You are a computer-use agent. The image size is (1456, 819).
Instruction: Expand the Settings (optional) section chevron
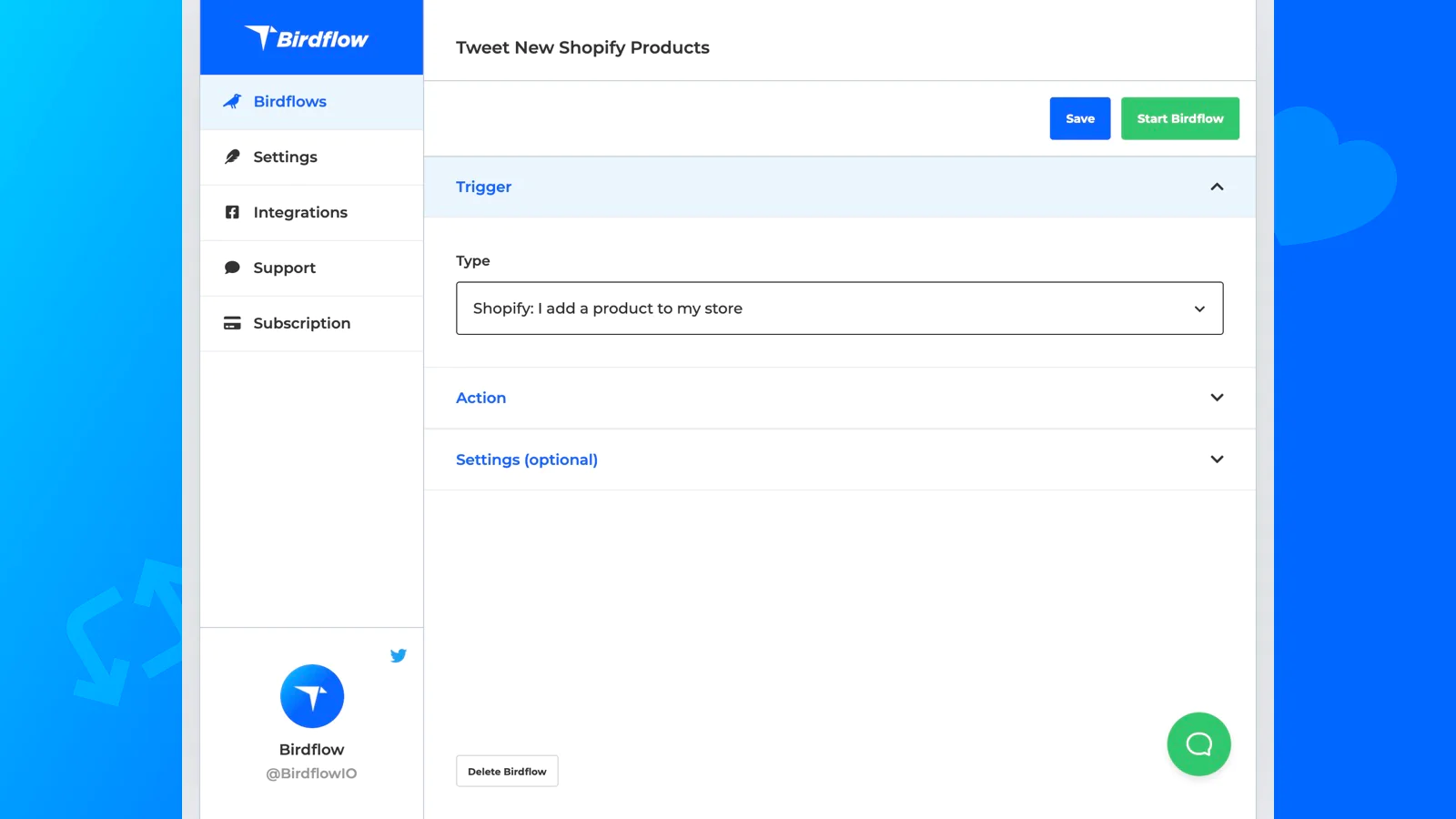(x=1217, y=460)
